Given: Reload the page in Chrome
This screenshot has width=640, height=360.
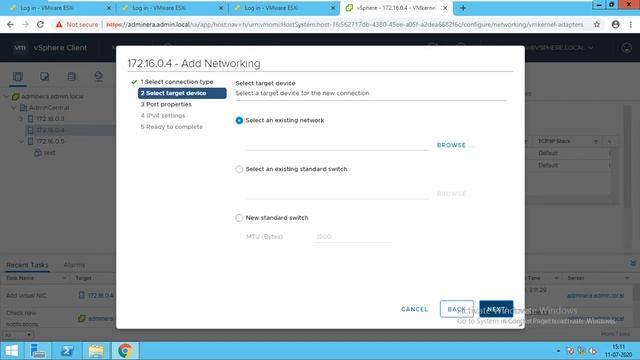Looking at the screenshot, I should coord(40,25).
